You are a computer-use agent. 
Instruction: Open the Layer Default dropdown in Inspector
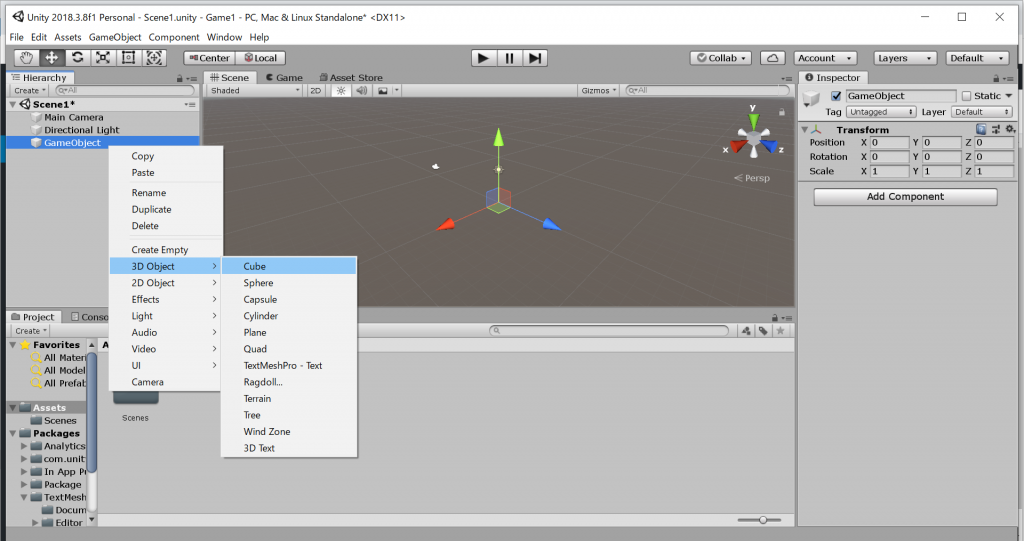tap(982, 112)
